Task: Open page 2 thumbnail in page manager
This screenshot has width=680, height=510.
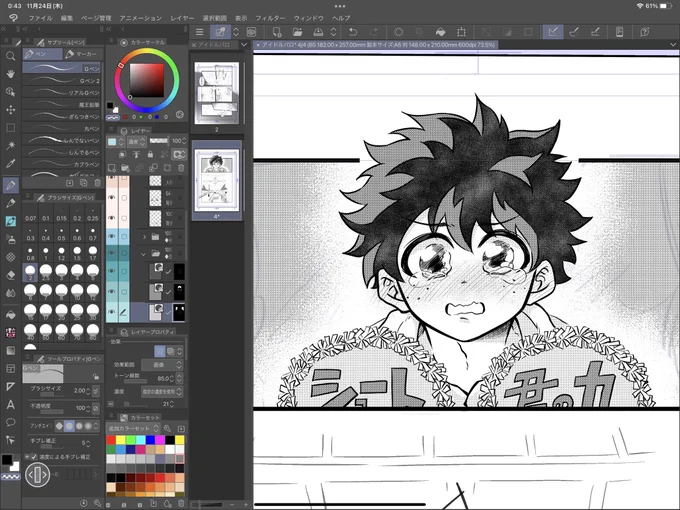Action: click(x=216, y=93)
